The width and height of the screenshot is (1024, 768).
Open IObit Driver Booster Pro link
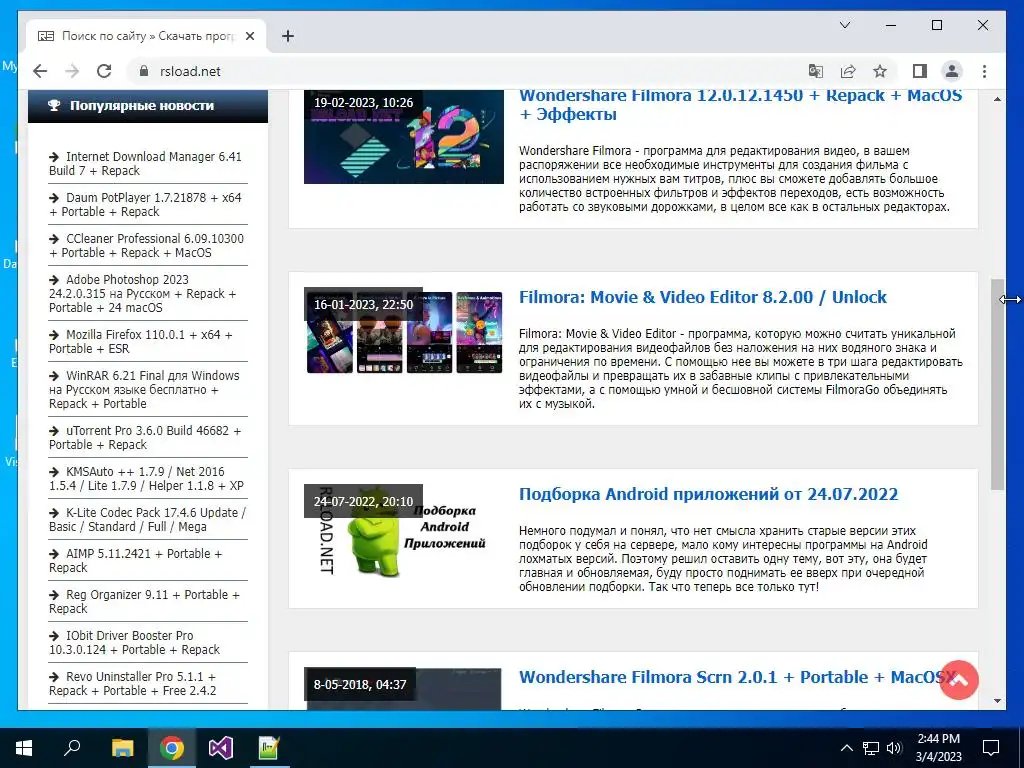[135, 643]
